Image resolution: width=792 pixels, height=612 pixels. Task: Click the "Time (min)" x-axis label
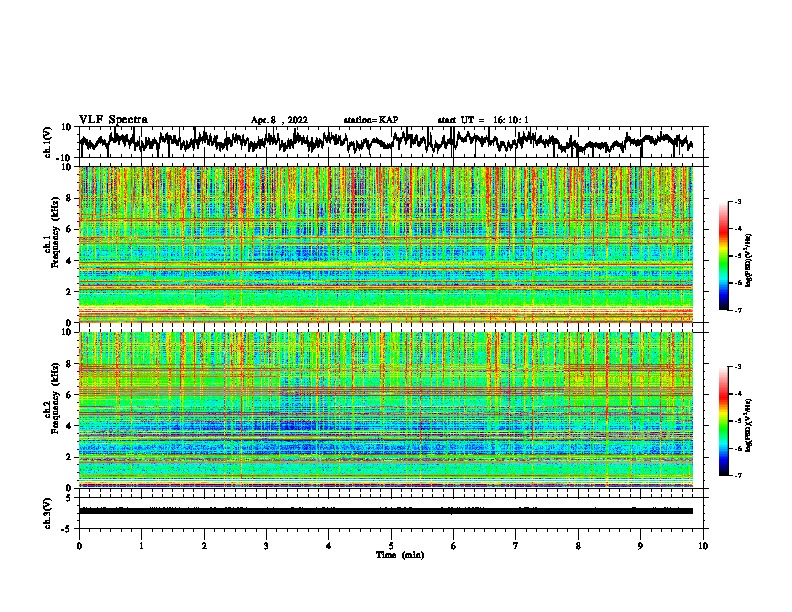[x=400, y=555]
